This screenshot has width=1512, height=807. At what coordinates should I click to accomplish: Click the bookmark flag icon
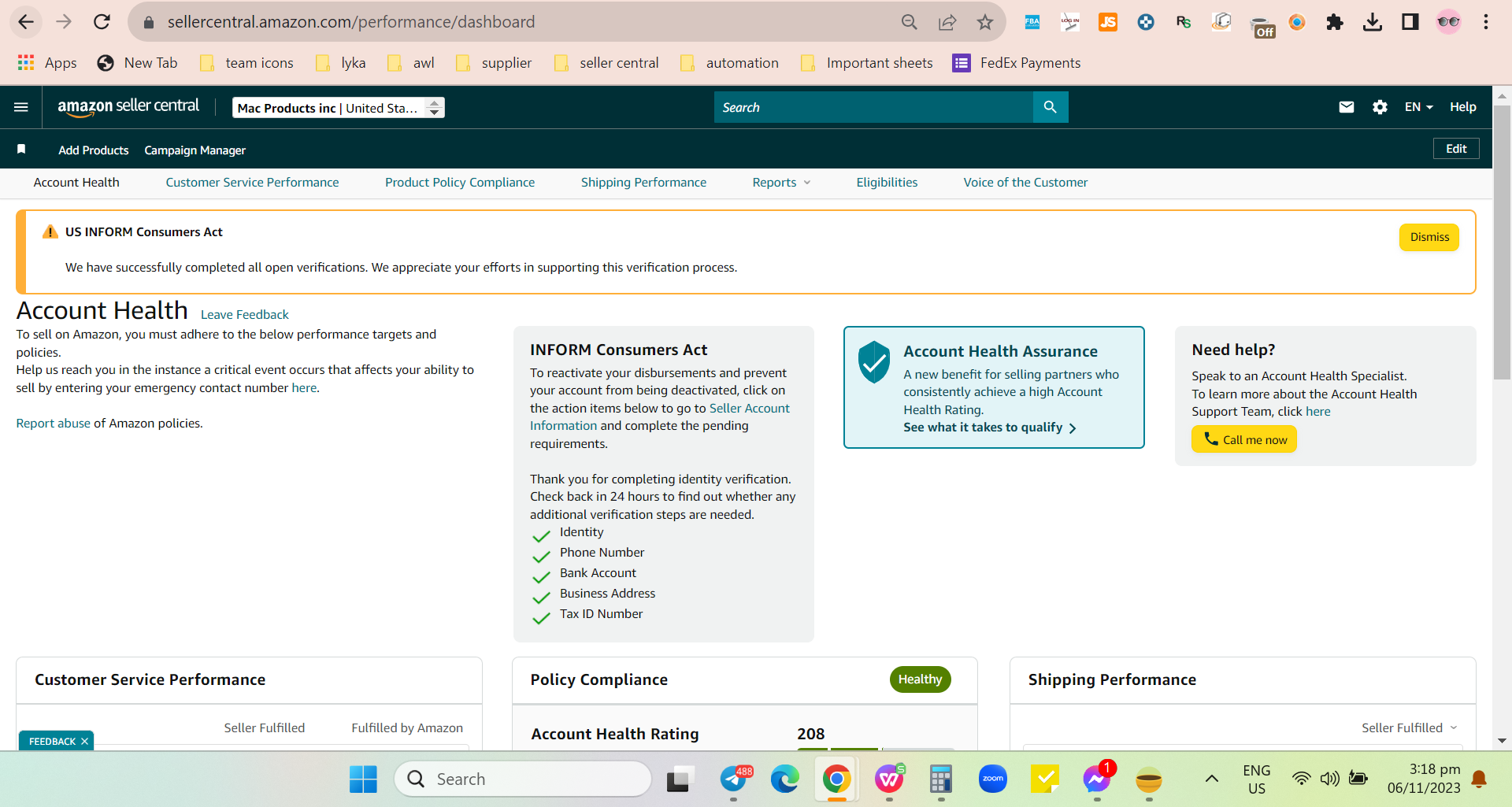coord(21,149)
